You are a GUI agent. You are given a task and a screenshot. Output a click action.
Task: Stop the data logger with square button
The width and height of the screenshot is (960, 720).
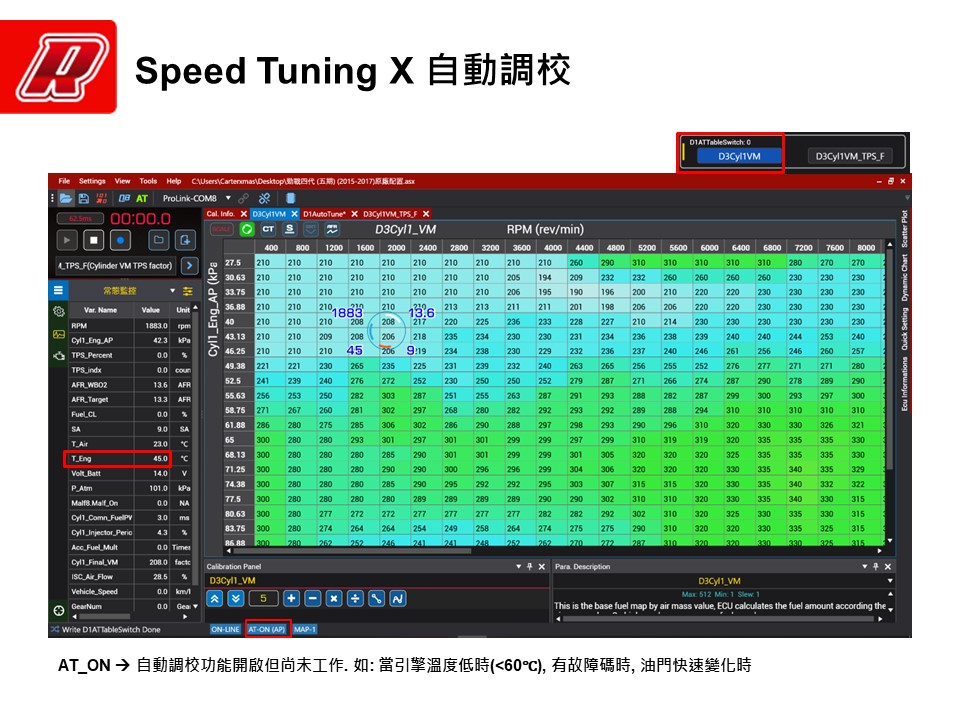pos(94,240)
